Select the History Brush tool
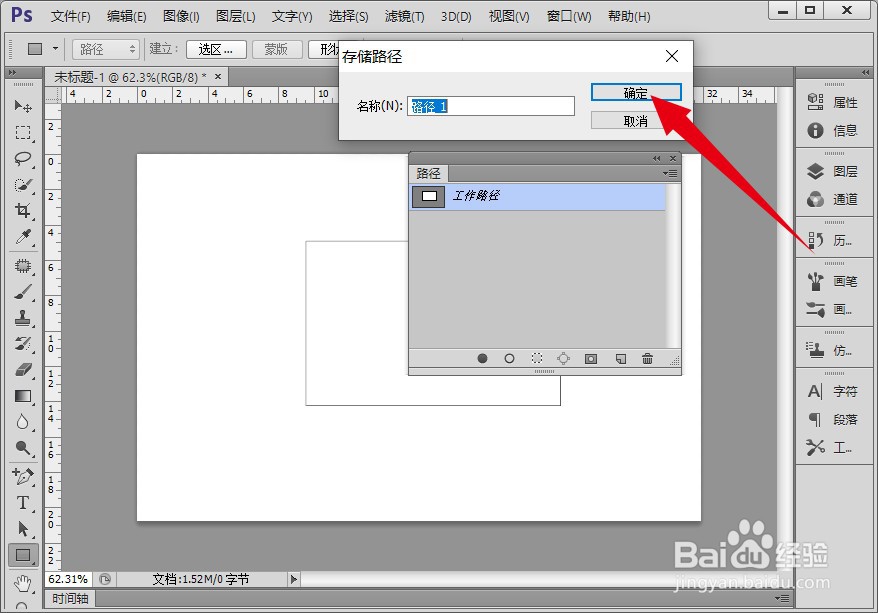 pyautogui.click(x=23, y=344)
